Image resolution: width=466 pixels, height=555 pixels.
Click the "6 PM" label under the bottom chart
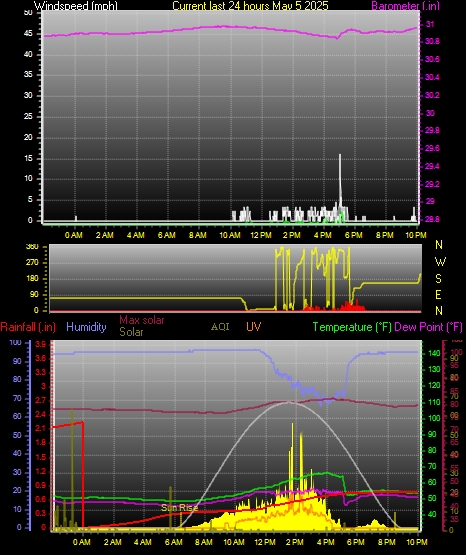356,542
